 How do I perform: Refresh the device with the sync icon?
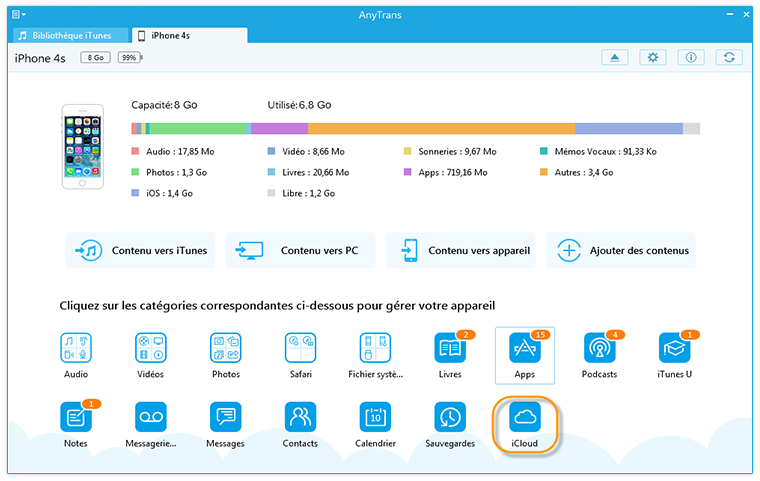point(729,58)
